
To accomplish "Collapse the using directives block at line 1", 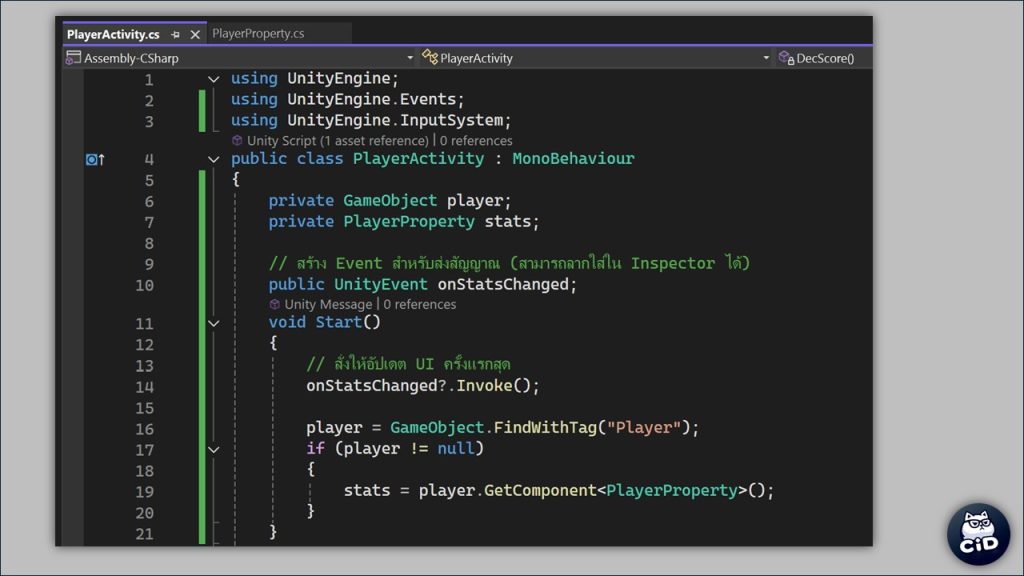I will (213, 79).
